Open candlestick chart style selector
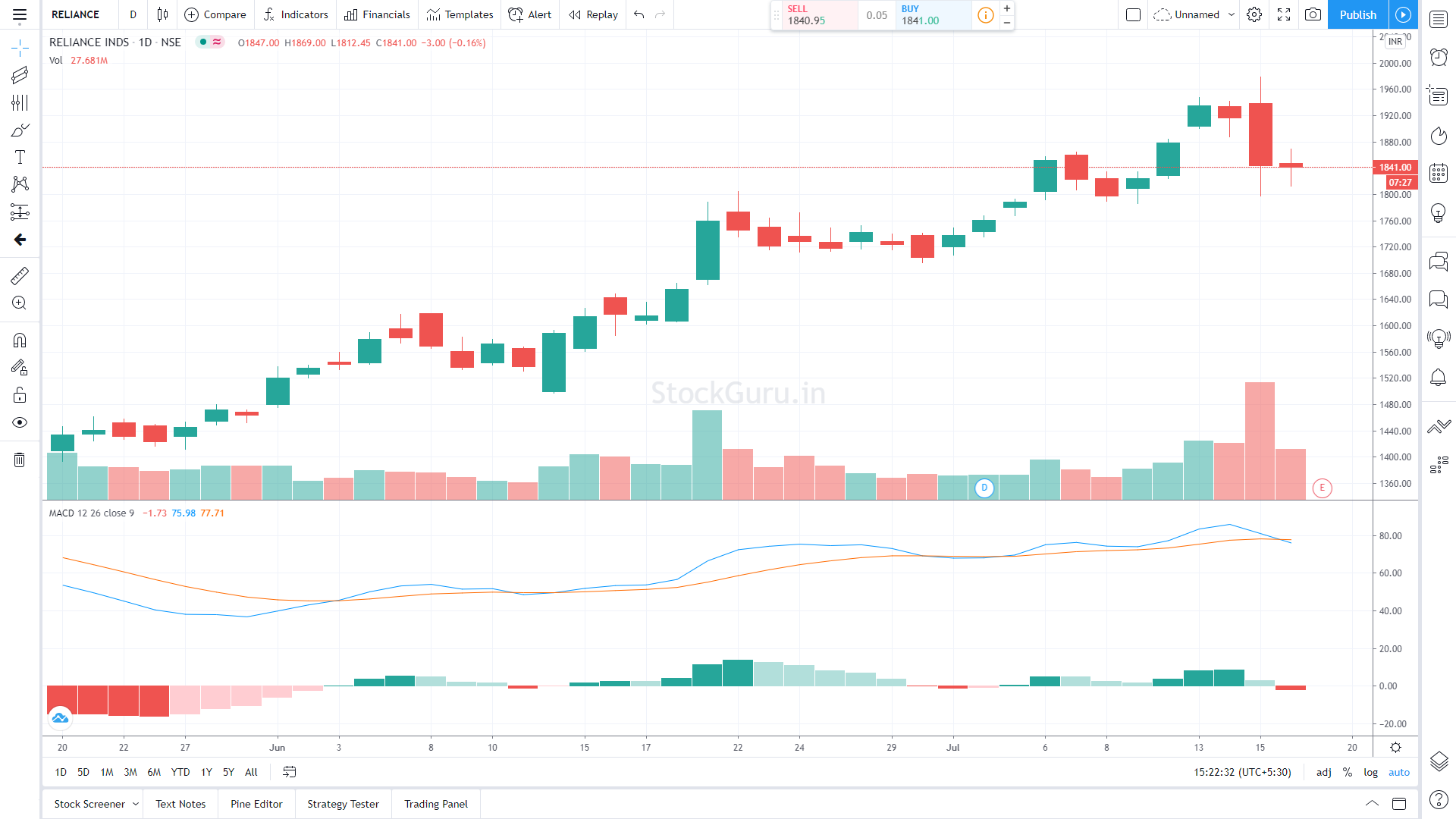 tap(162, 14)
